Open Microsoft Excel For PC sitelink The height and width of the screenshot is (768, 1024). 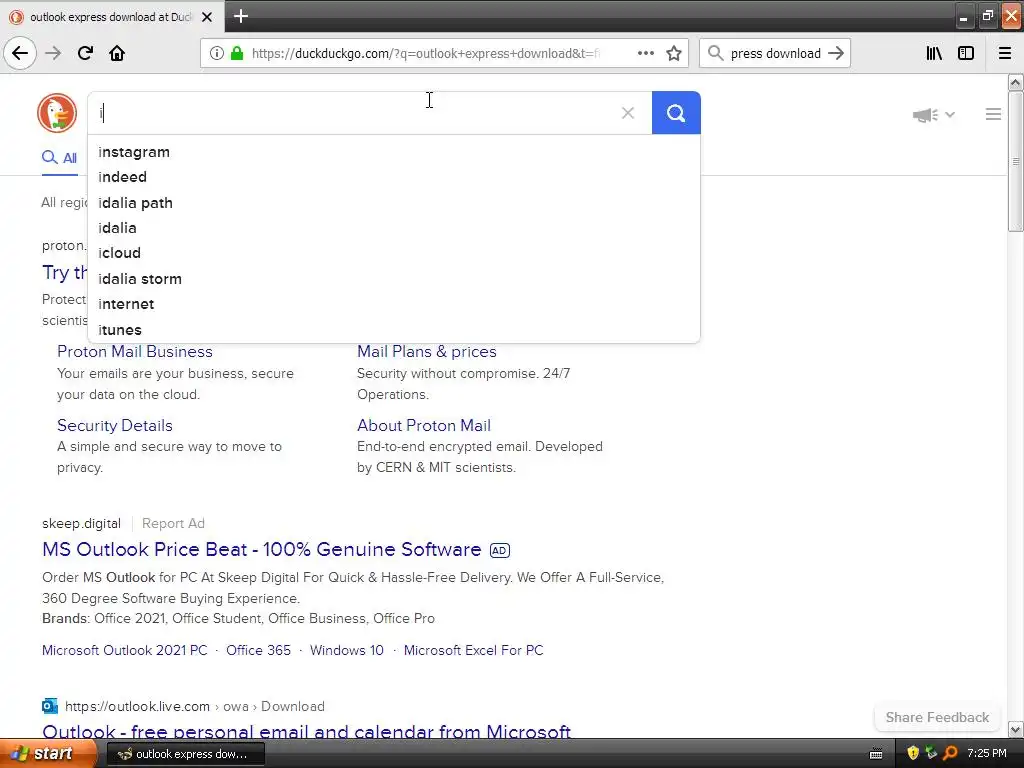coord(473,650)
